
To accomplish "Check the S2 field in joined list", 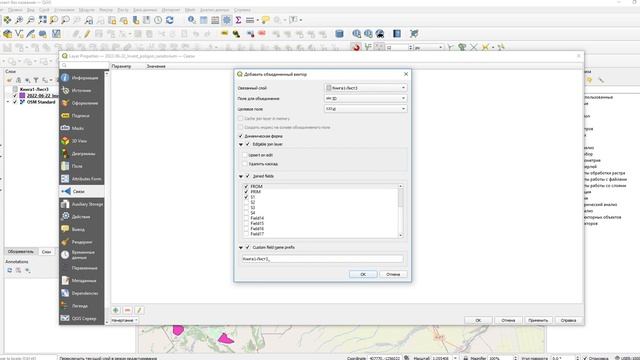I will (246, 202).
